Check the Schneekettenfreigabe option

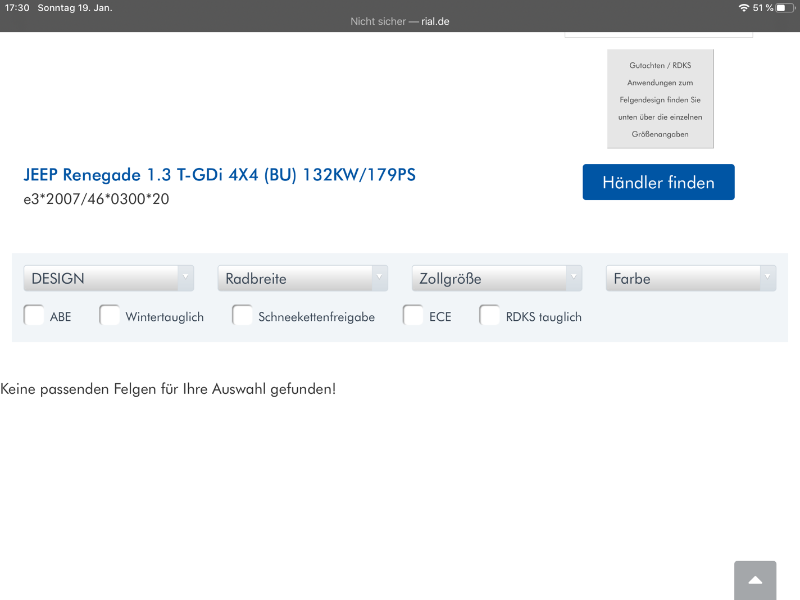click(242, 316)
